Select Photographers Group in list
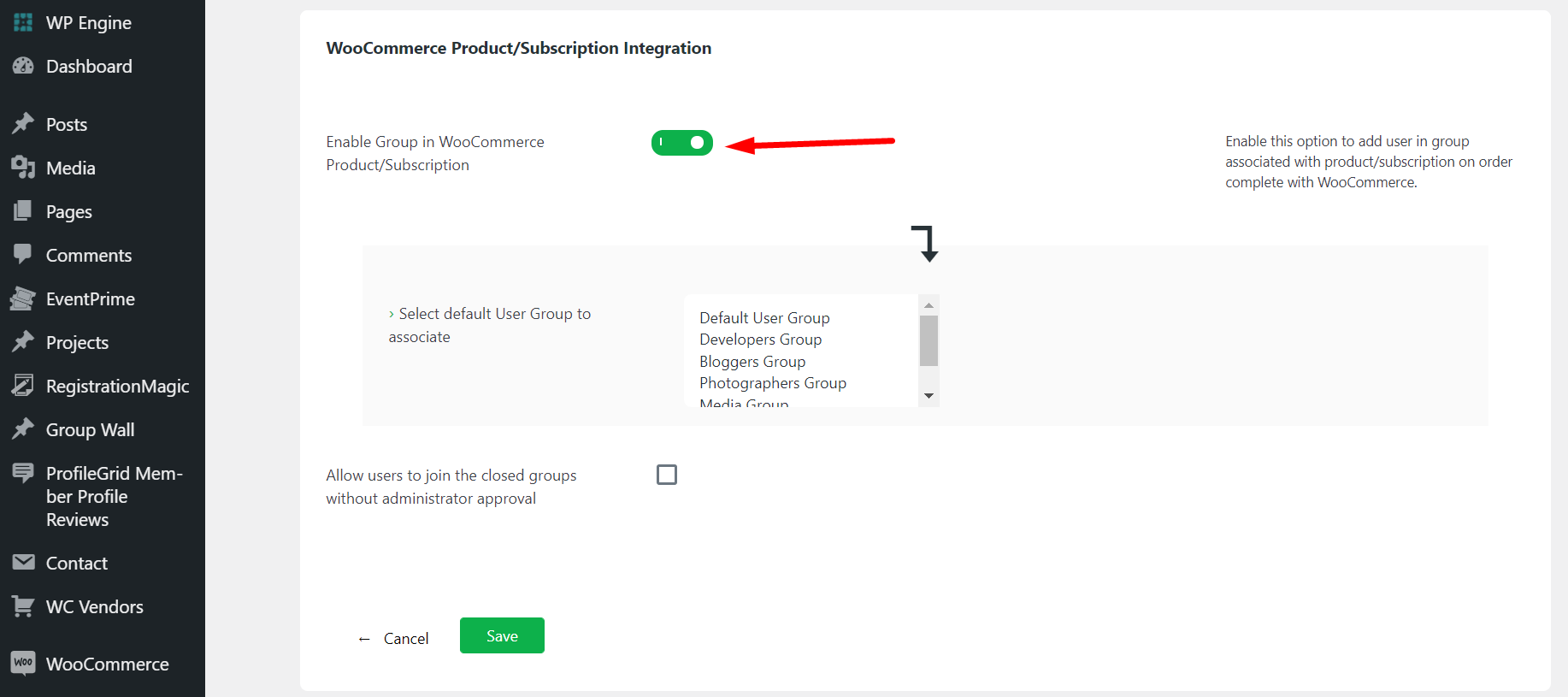 (773, 383)
